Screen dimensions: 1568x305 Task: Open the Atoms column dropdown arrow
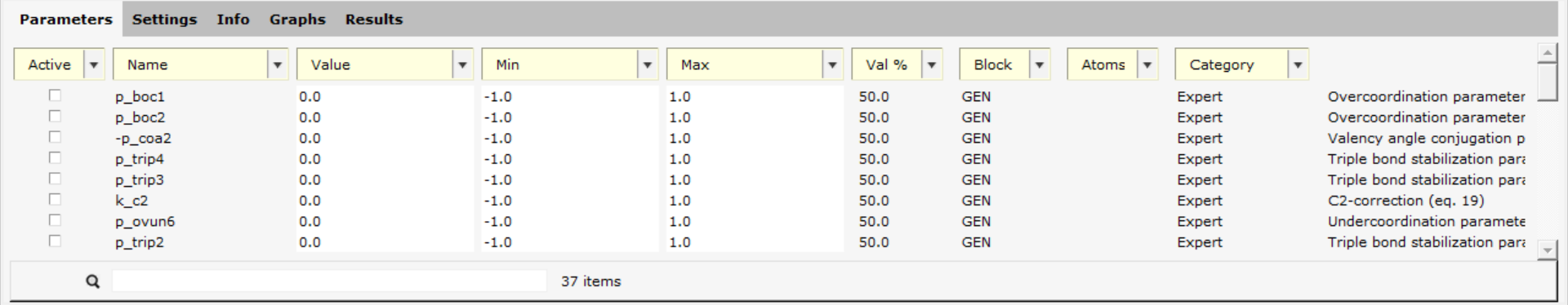pos(1147,64)
